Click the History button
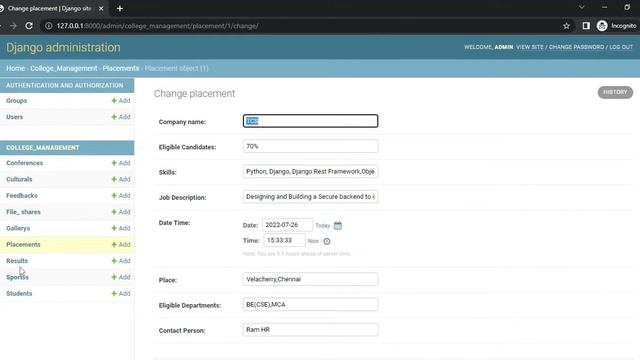Image resolution: width=640 pixels, height=360 pixels. [x=615, y=92]
